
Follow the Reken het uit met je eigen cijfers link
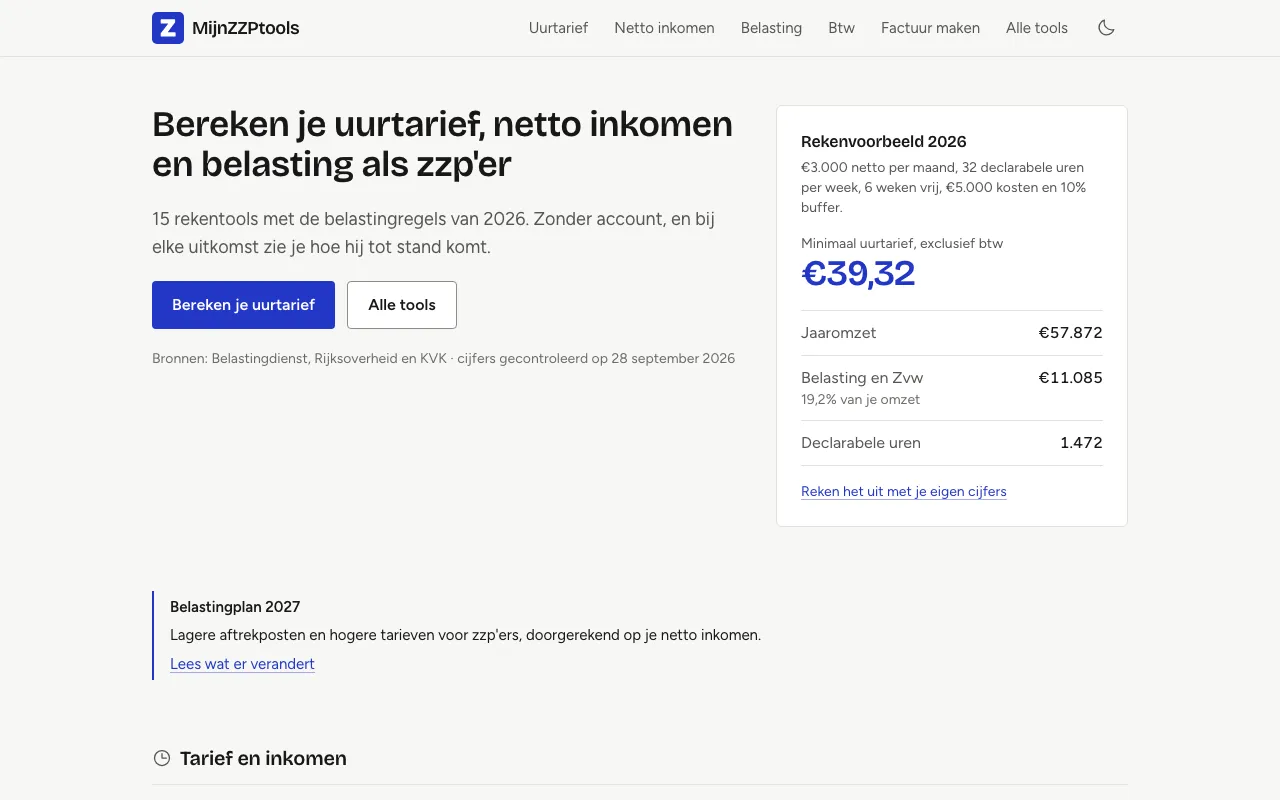[x=904, y=491]
